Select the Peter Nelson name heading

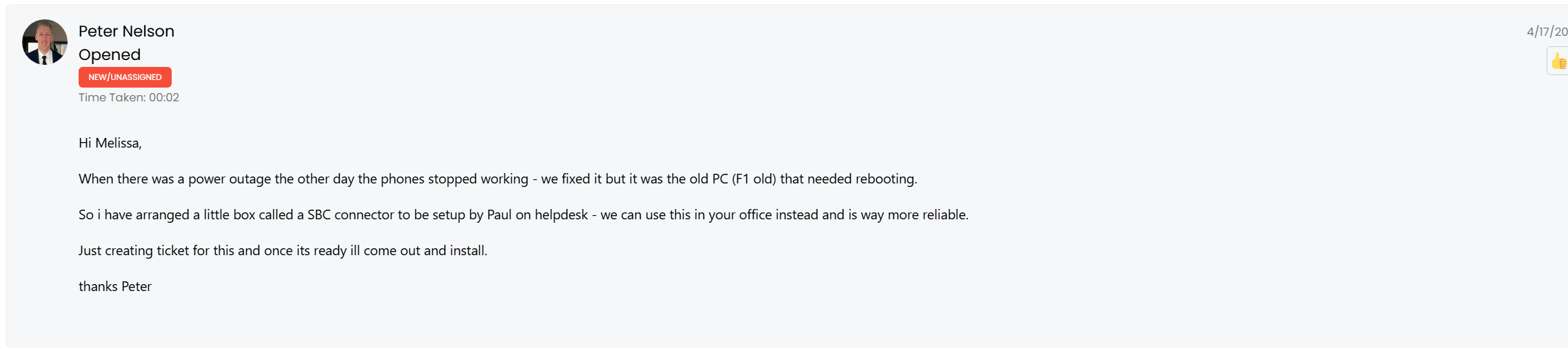point(126,31)
